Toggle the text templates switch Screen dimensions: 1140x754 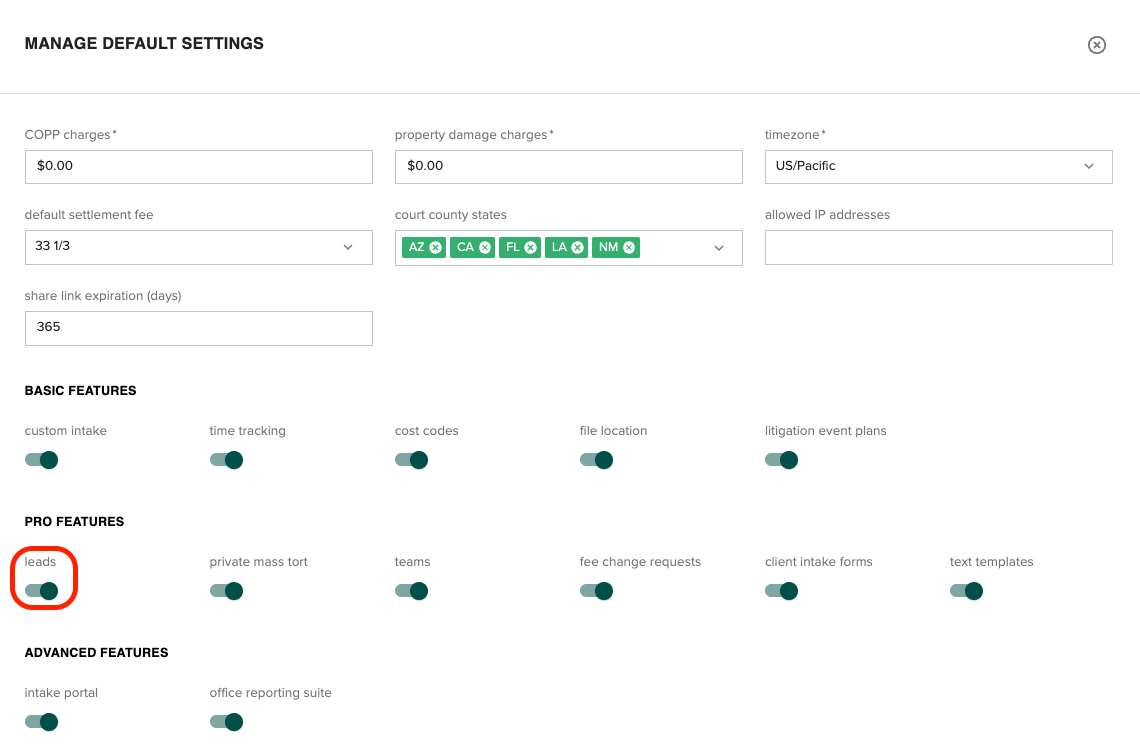point(966,591)
